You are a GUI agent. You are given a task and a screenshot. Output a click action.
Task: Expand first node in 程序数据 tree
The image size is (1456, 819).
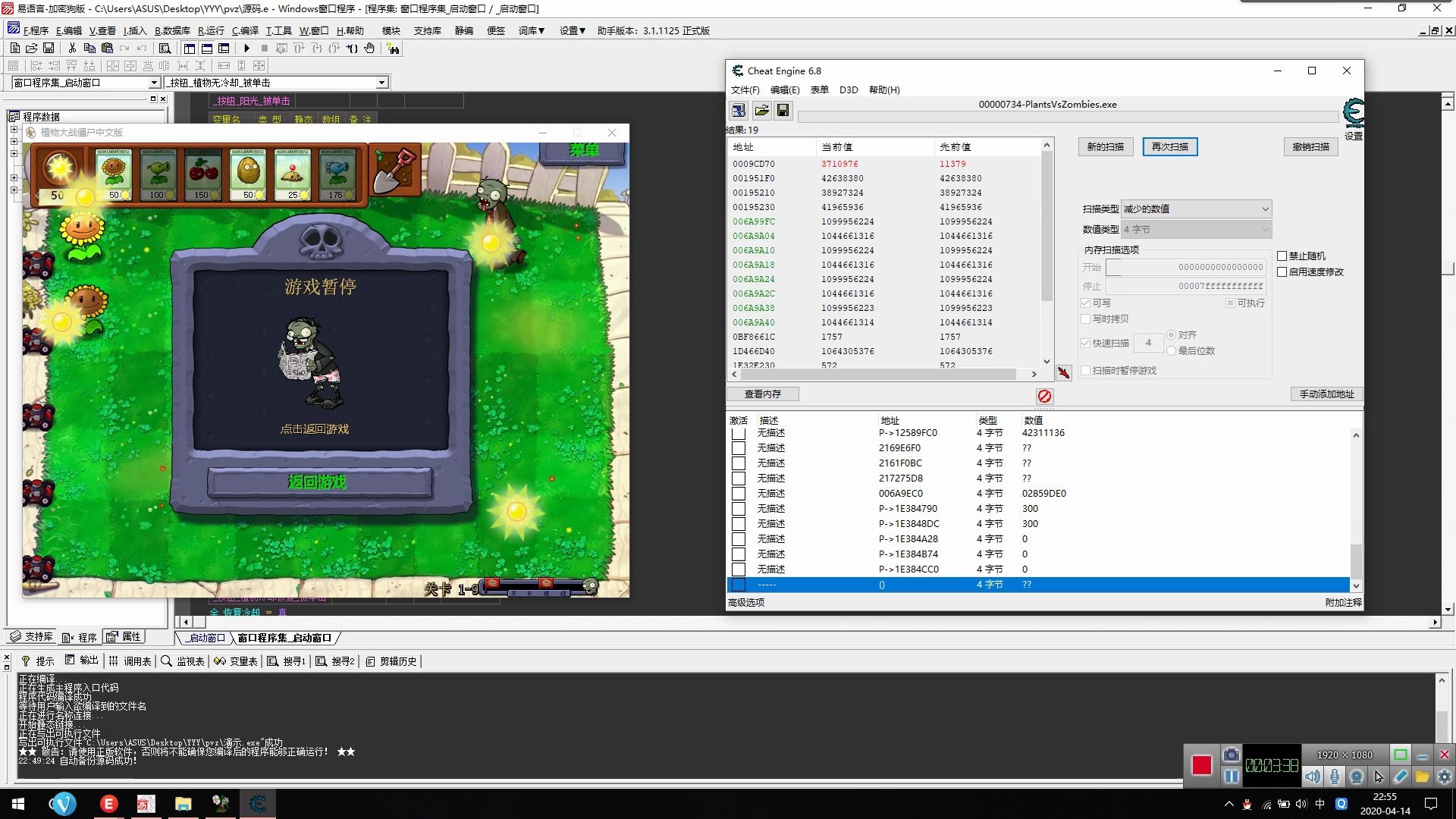click(x=14, y=130)
